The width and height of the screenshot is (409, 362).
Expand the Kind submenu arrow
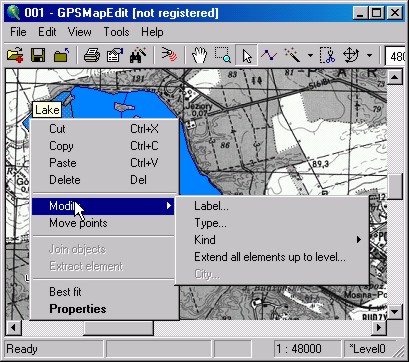pyautogui.click(x=359, y=240)
